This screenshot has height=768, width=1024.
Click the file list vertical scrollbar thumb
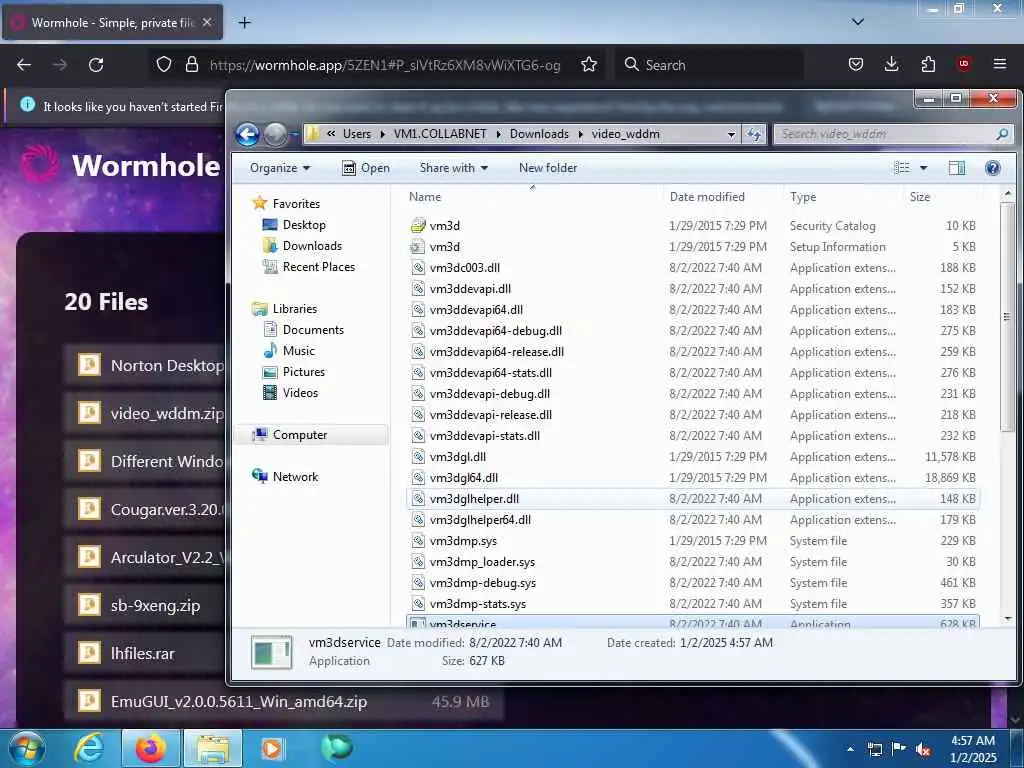point(1007,316)
